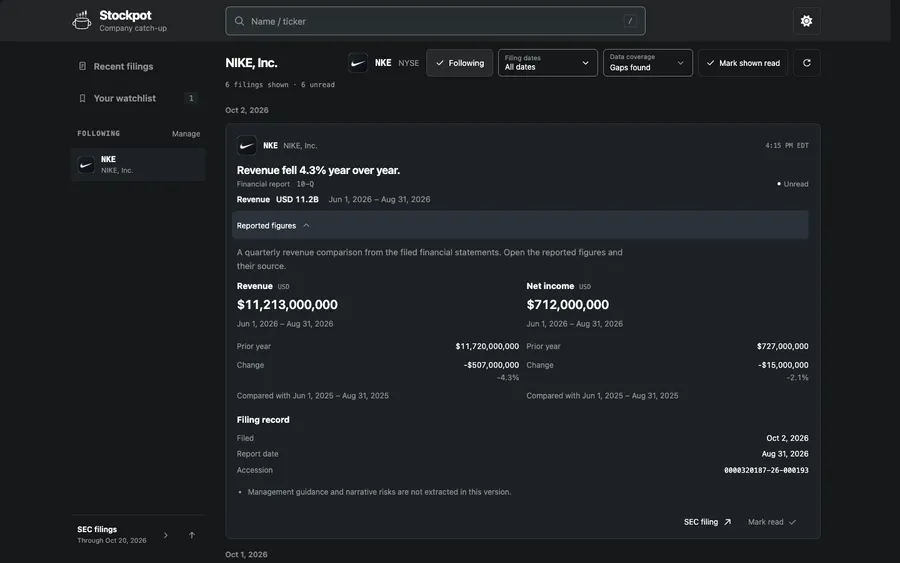Click prior year net income $727,000,000
900x563 pixels.
click(x=782, y=346)
